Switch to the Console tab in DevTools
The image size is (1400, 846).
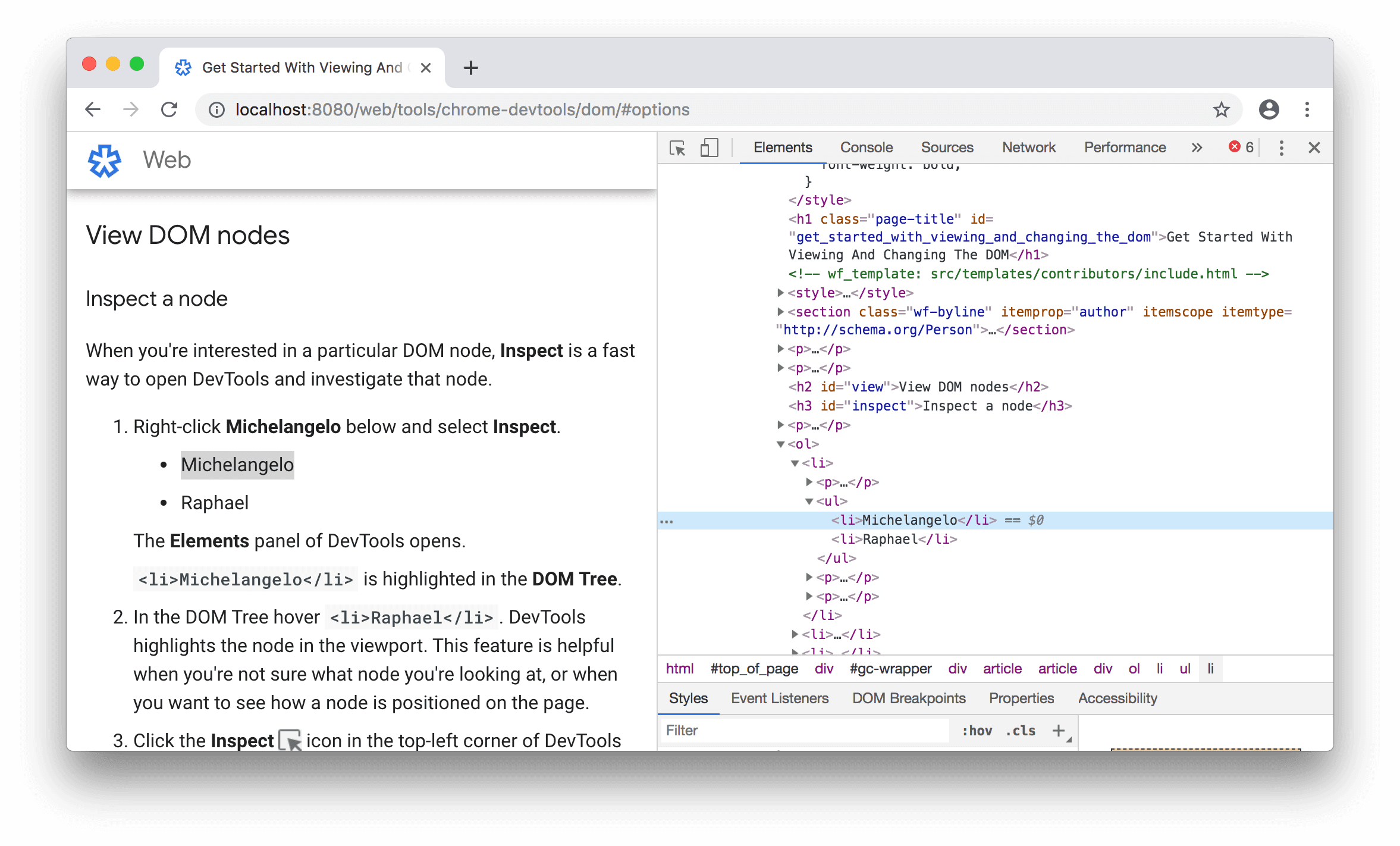pyautogui.click(x=865, y=146)
